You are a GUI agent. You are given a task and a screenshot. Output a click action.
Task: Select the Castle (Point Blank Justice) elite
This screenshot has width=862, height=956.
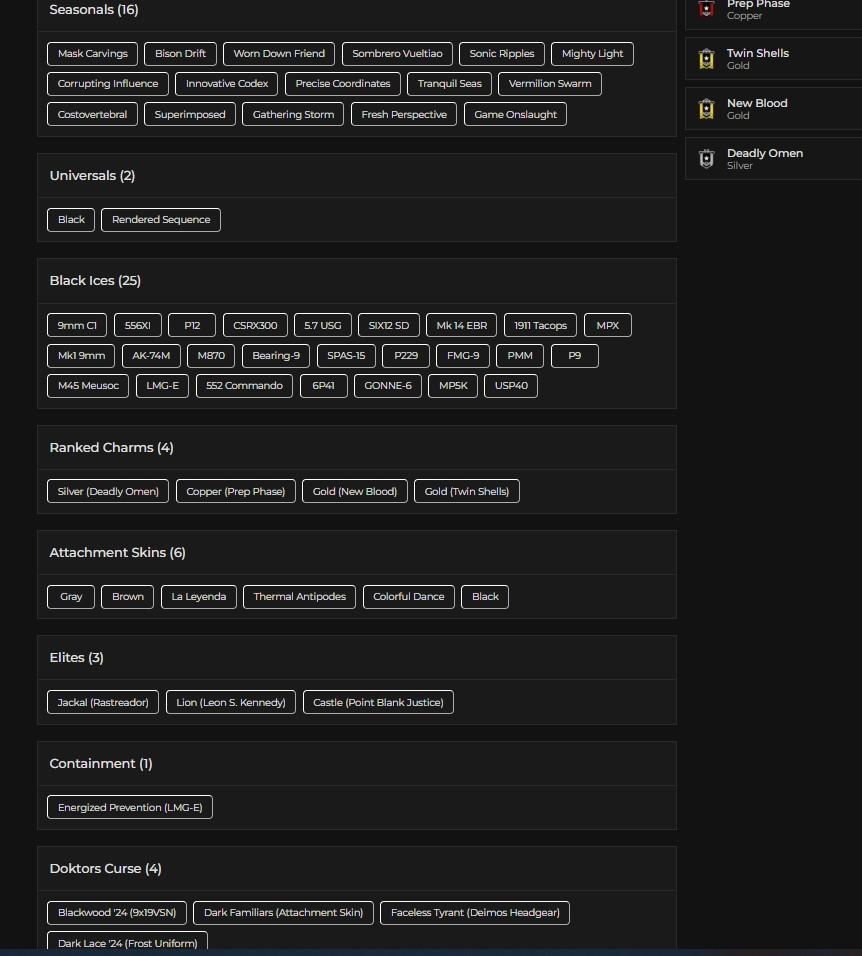(x=378, y=703)
